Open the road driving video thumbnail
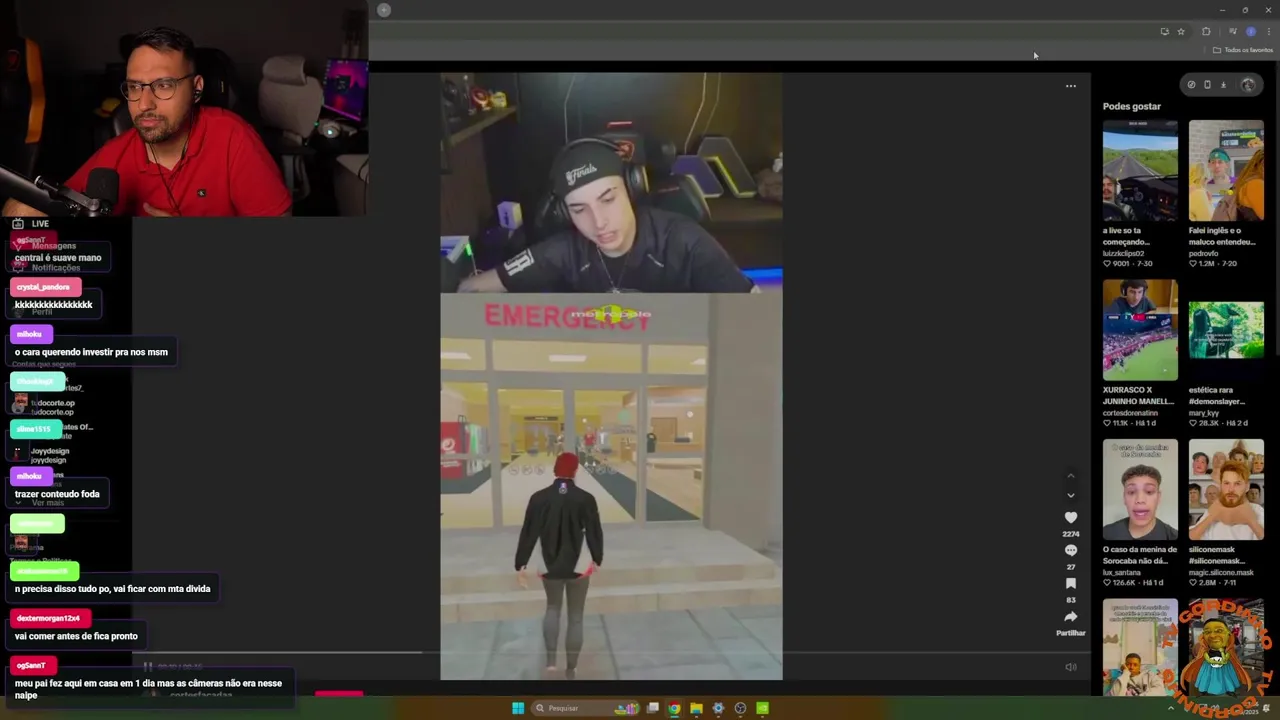Image resolution: width=1280 pixels, height=720 pixels. (1140, 170)
